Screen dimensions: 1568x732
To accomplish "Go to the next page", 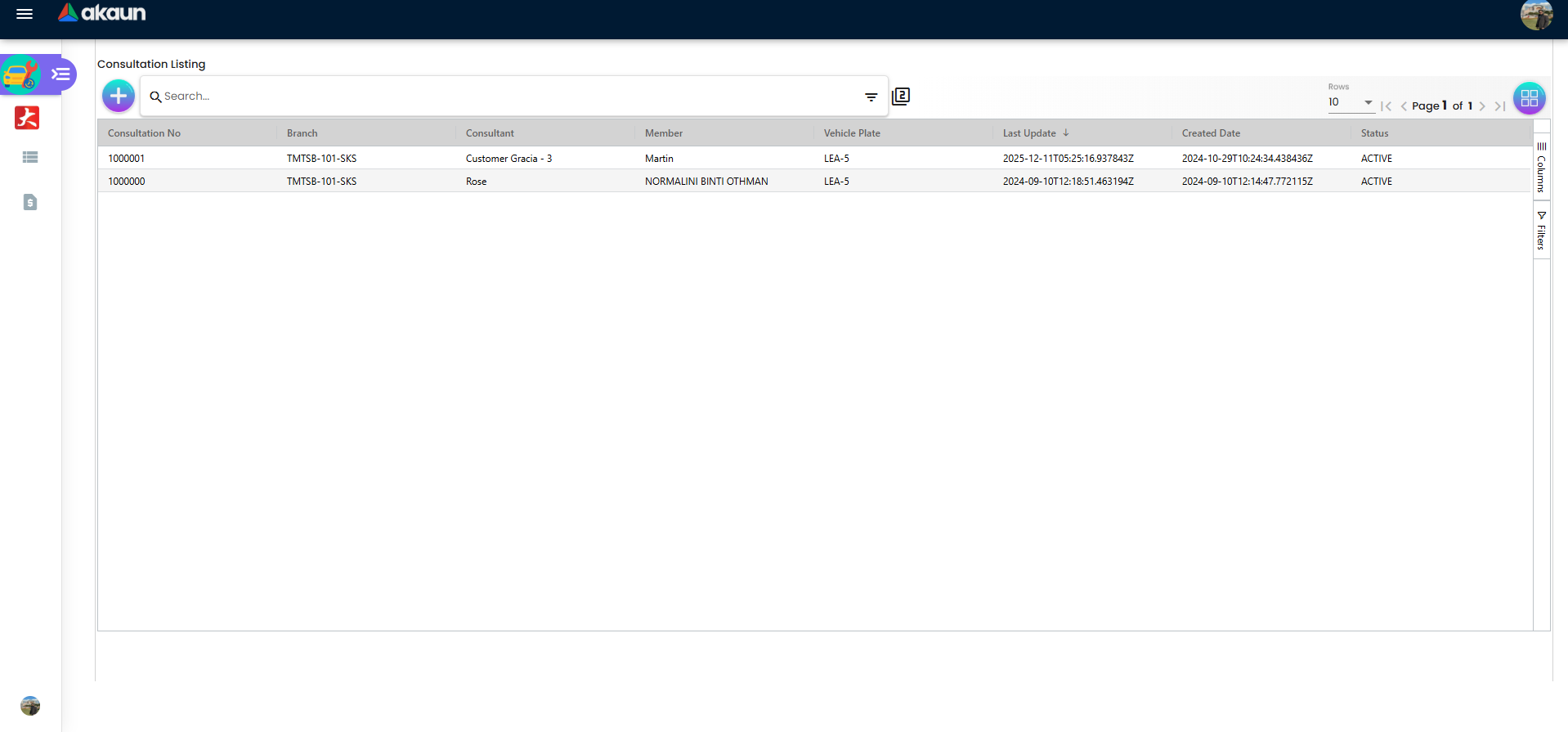I will click(x=1482, y=106).
